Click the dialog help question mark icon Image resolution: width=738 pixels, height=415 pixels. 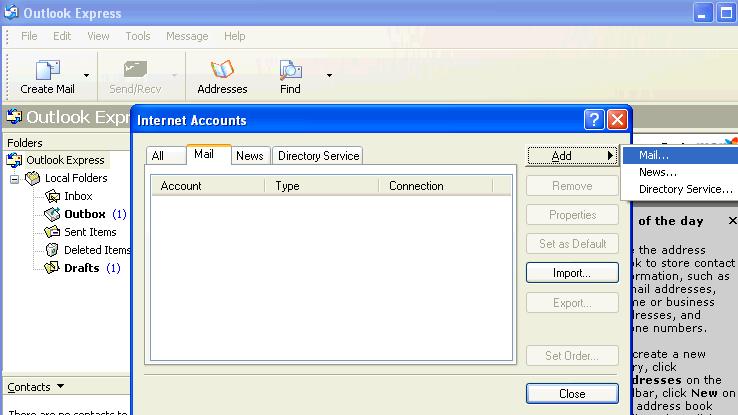594,120
